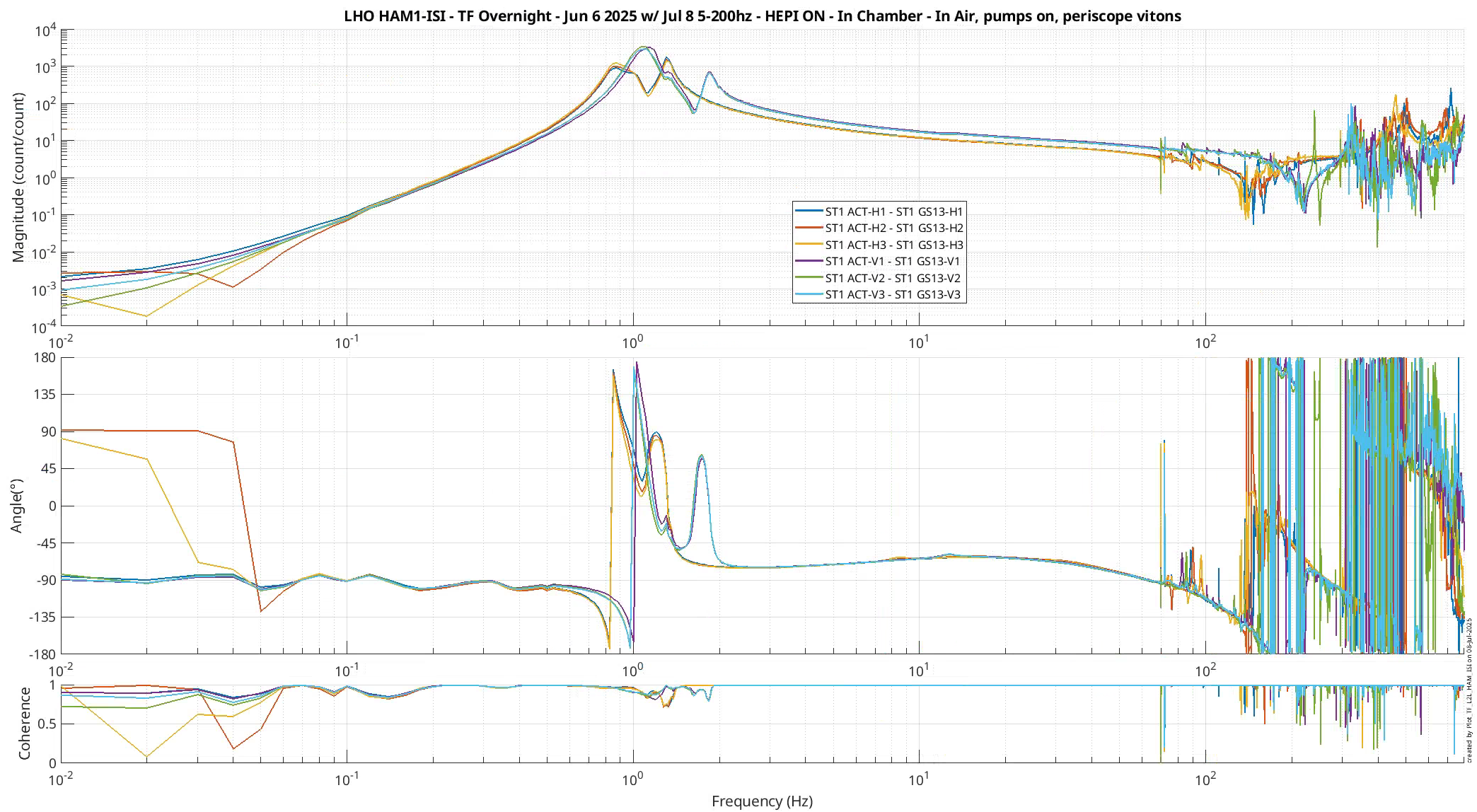Click the ST1 ACT-H1 - ST1 GS13-H1 legend entry

click(893, 211)
